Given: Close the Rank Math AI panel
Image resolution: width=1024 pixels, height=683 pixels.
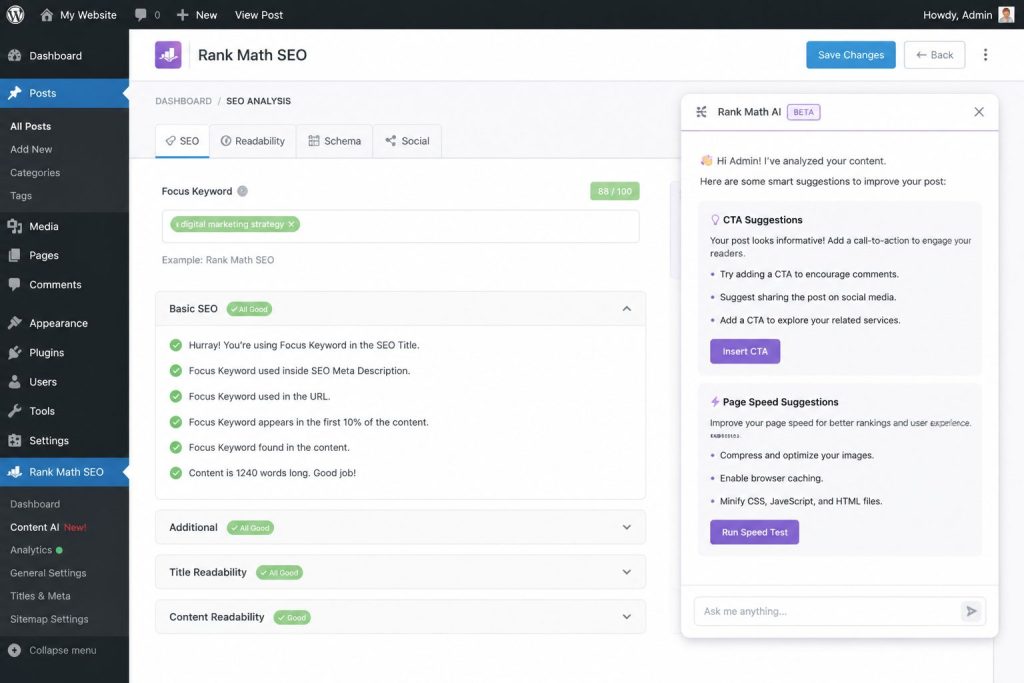Looking at the screenshot, I should coord(978,112).
